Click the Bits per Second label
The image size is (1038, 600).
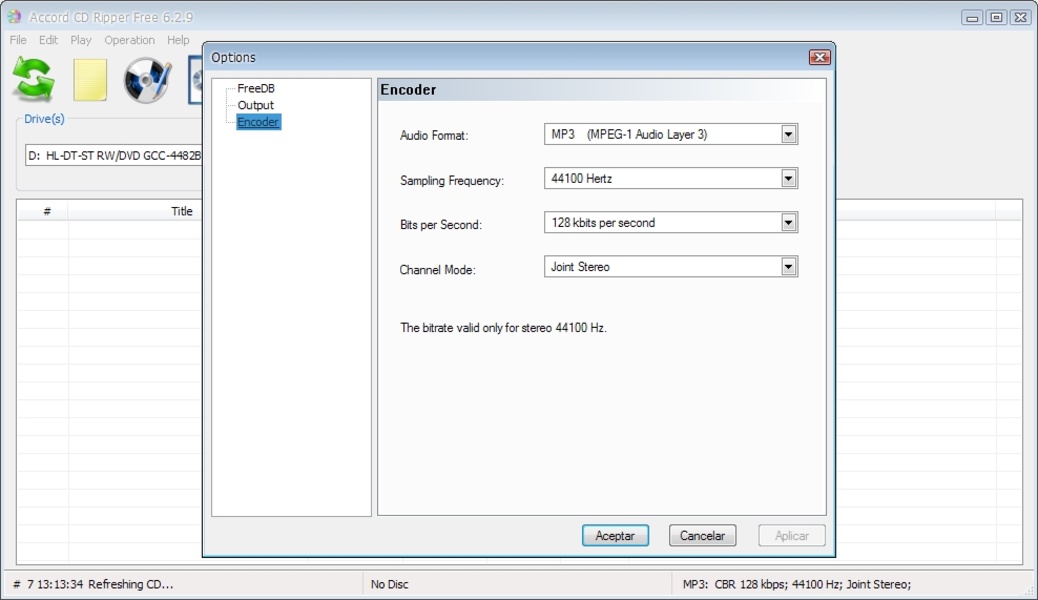tap(441, 225)
